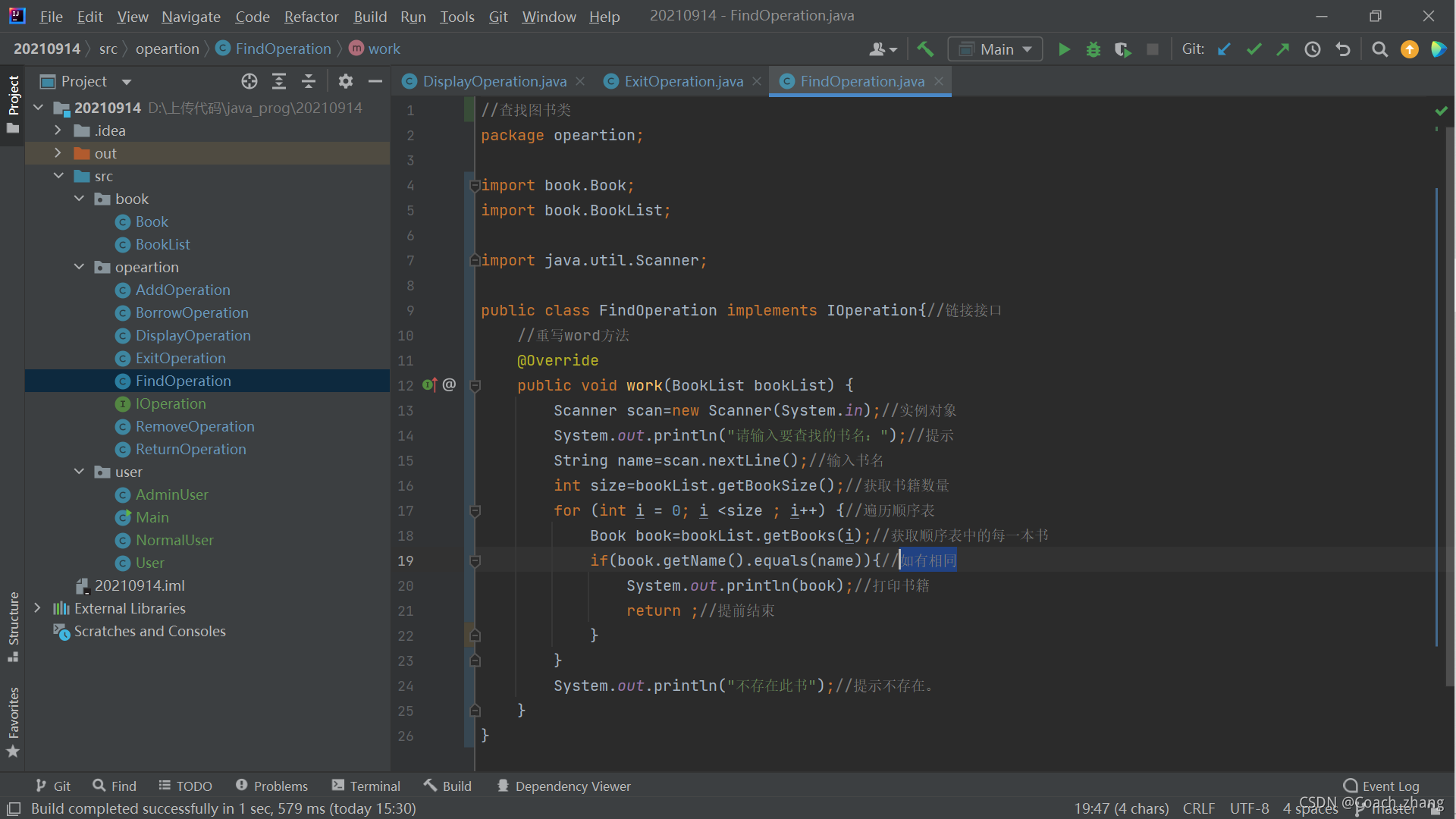
Task: Open the user account icon dropdown
Action: (883, 49)
